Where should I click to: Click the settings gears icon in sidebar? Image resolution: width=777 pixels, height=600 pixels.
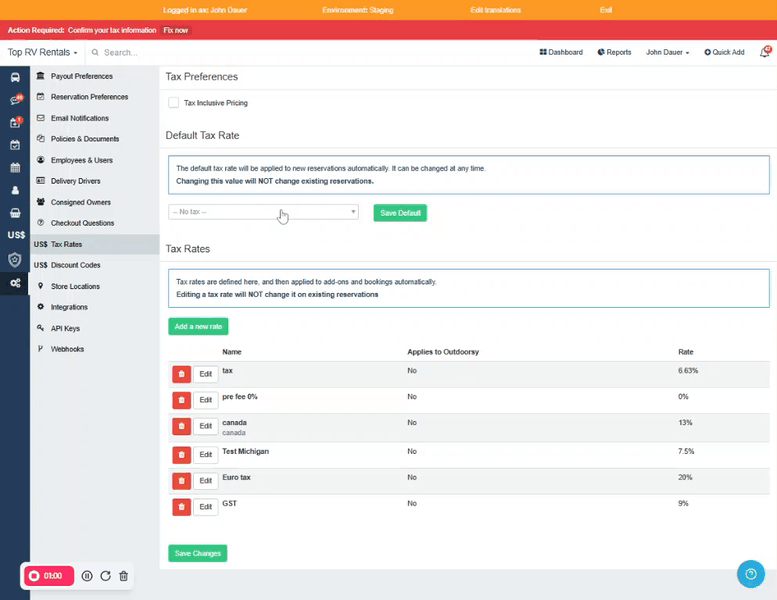pos(15,283)
